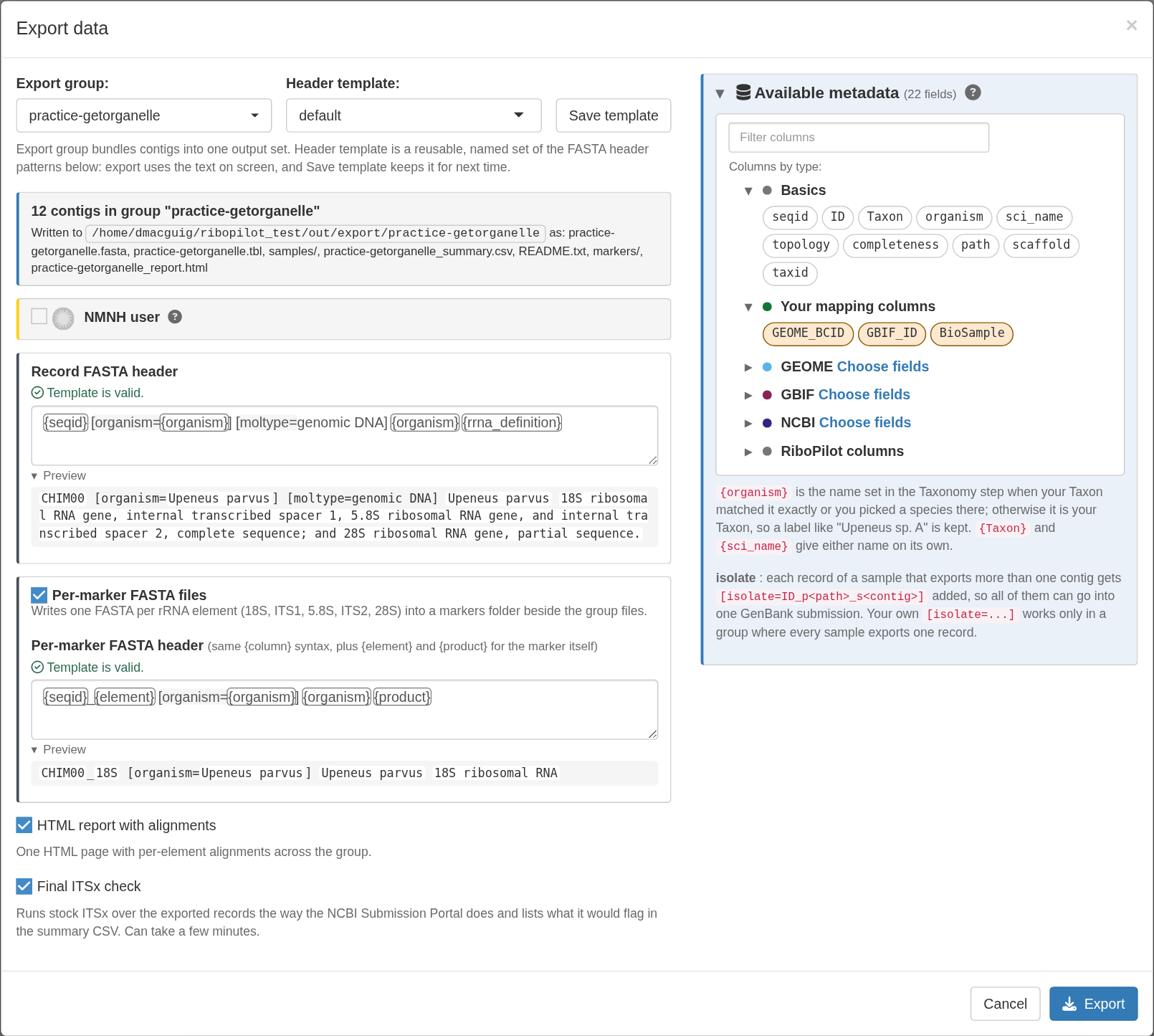Expand the GEOME fields group
This screenshot has width=1154, height=1036.
point(748,367)
